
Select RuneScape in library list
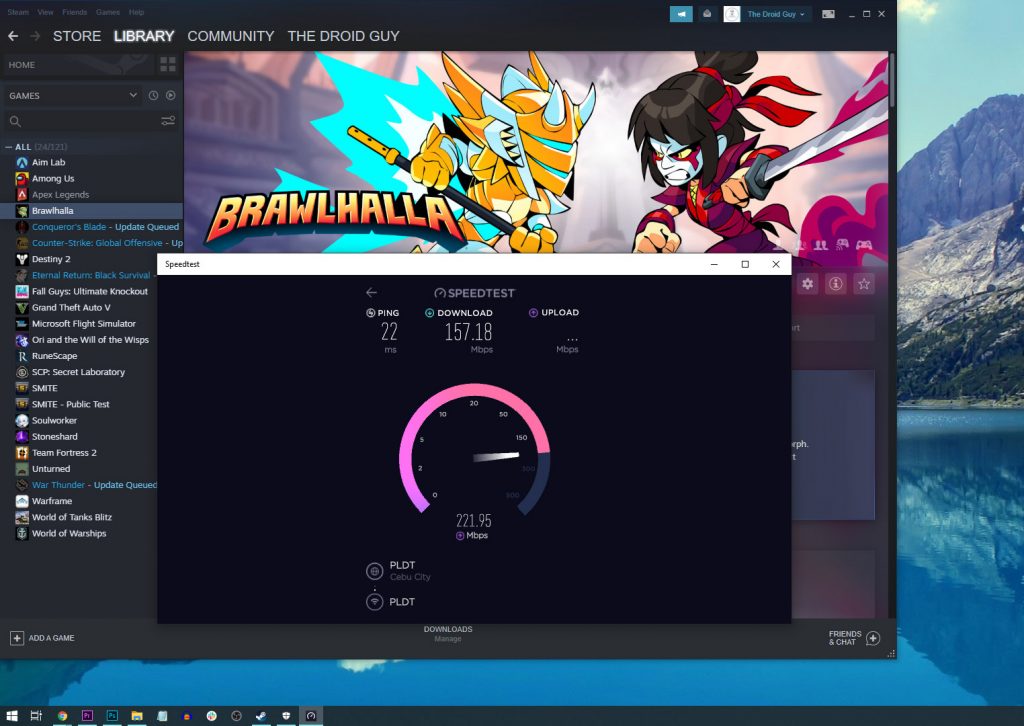[78, 356]
